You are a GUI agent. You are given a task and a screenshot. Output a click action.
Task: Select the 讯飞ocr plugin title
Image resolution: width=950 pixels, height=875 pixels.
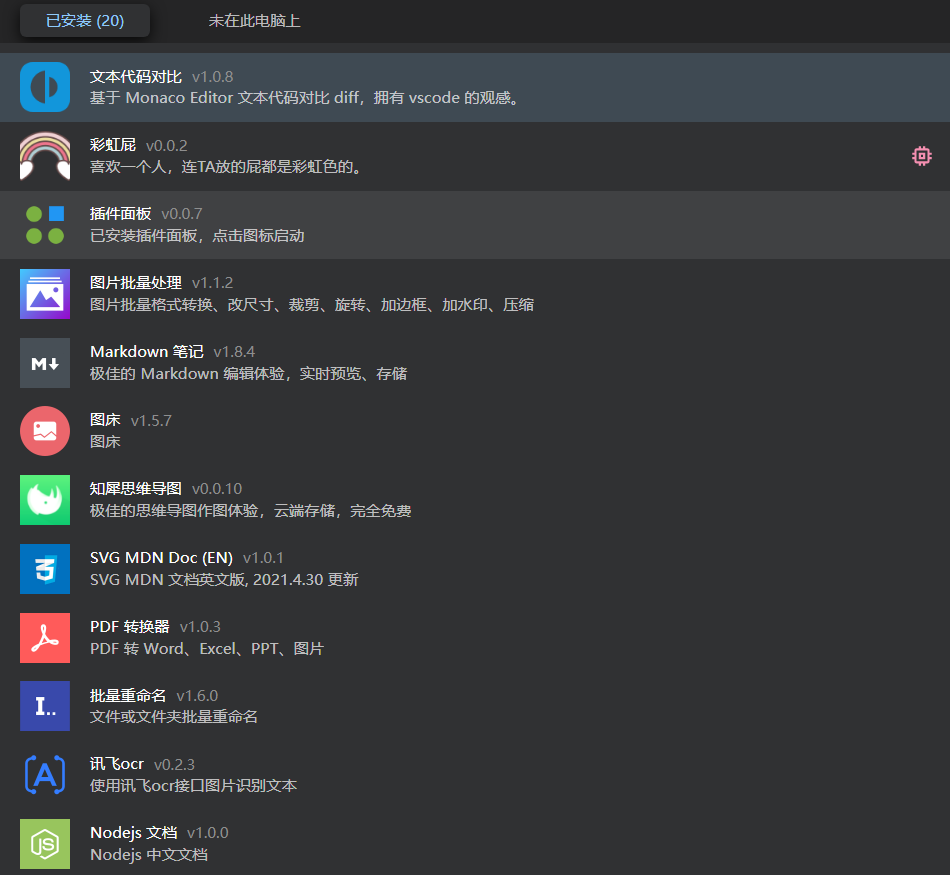(117, 764)
